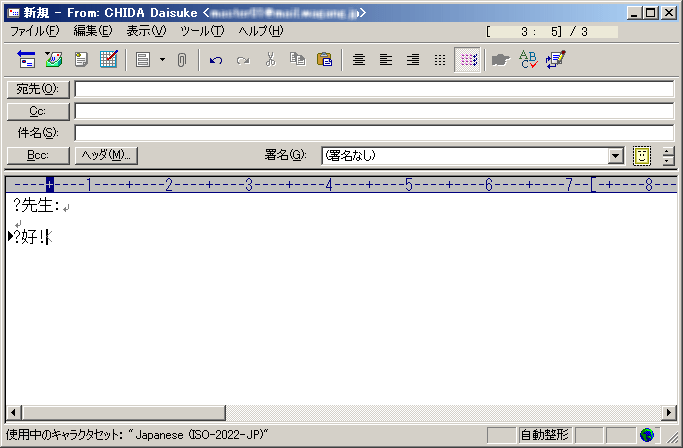Close the compose window

click(669, 13)
